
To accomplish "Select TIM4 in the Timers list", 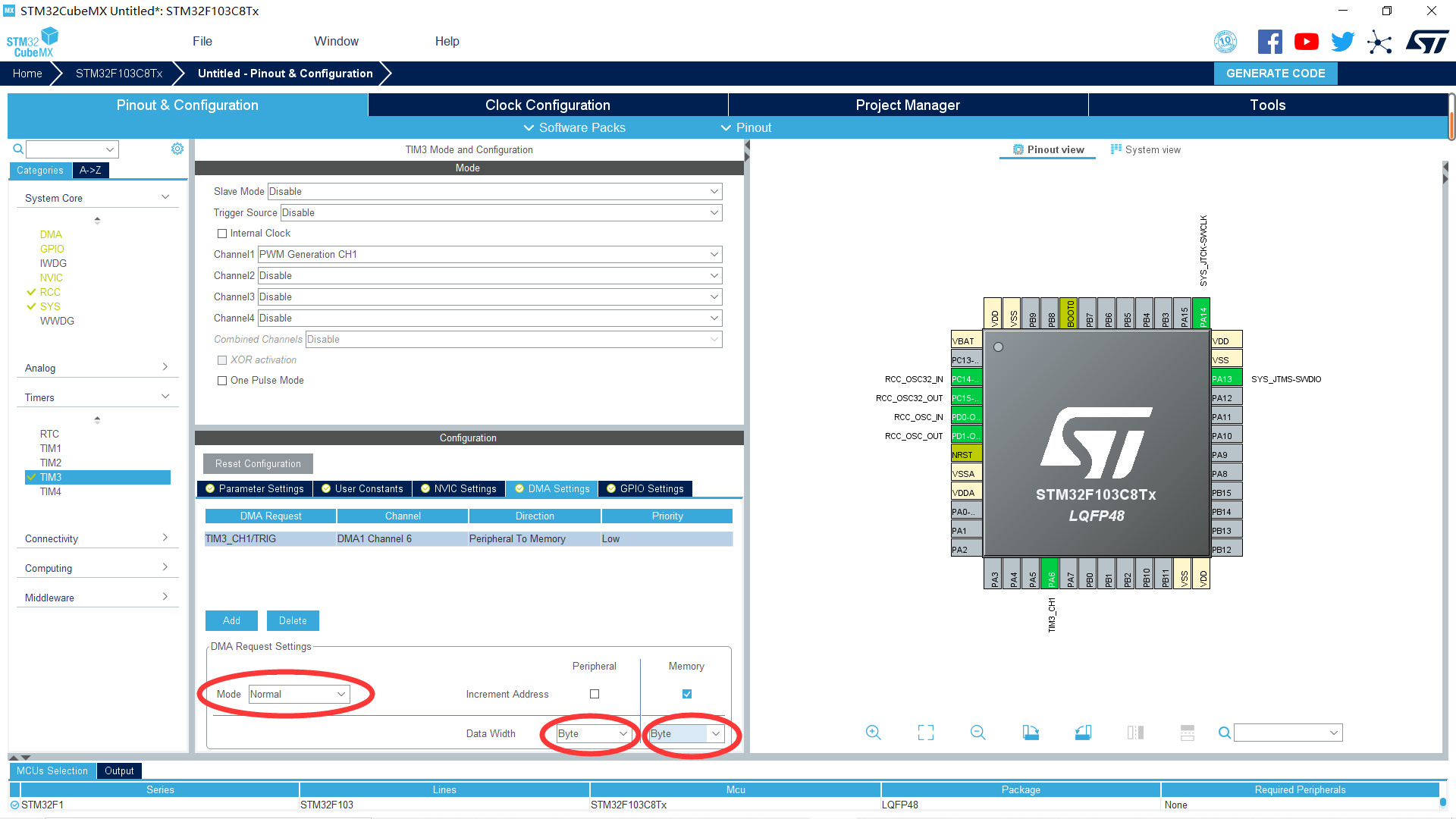I will pos(50,491).
